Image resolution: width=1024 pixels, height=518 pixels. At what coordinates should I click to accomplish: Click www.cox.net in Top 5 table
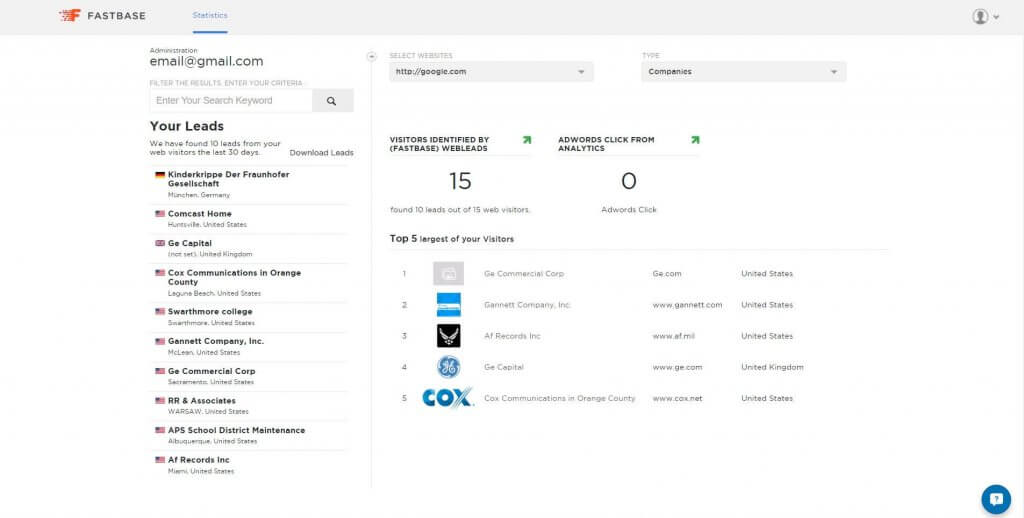[x=677, y=398]
